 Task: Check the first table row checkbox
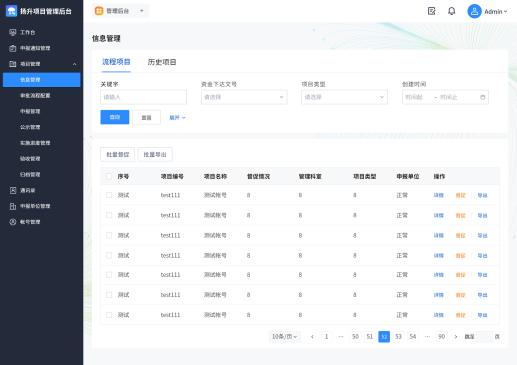pyautogui.click(x=109, y=195)
